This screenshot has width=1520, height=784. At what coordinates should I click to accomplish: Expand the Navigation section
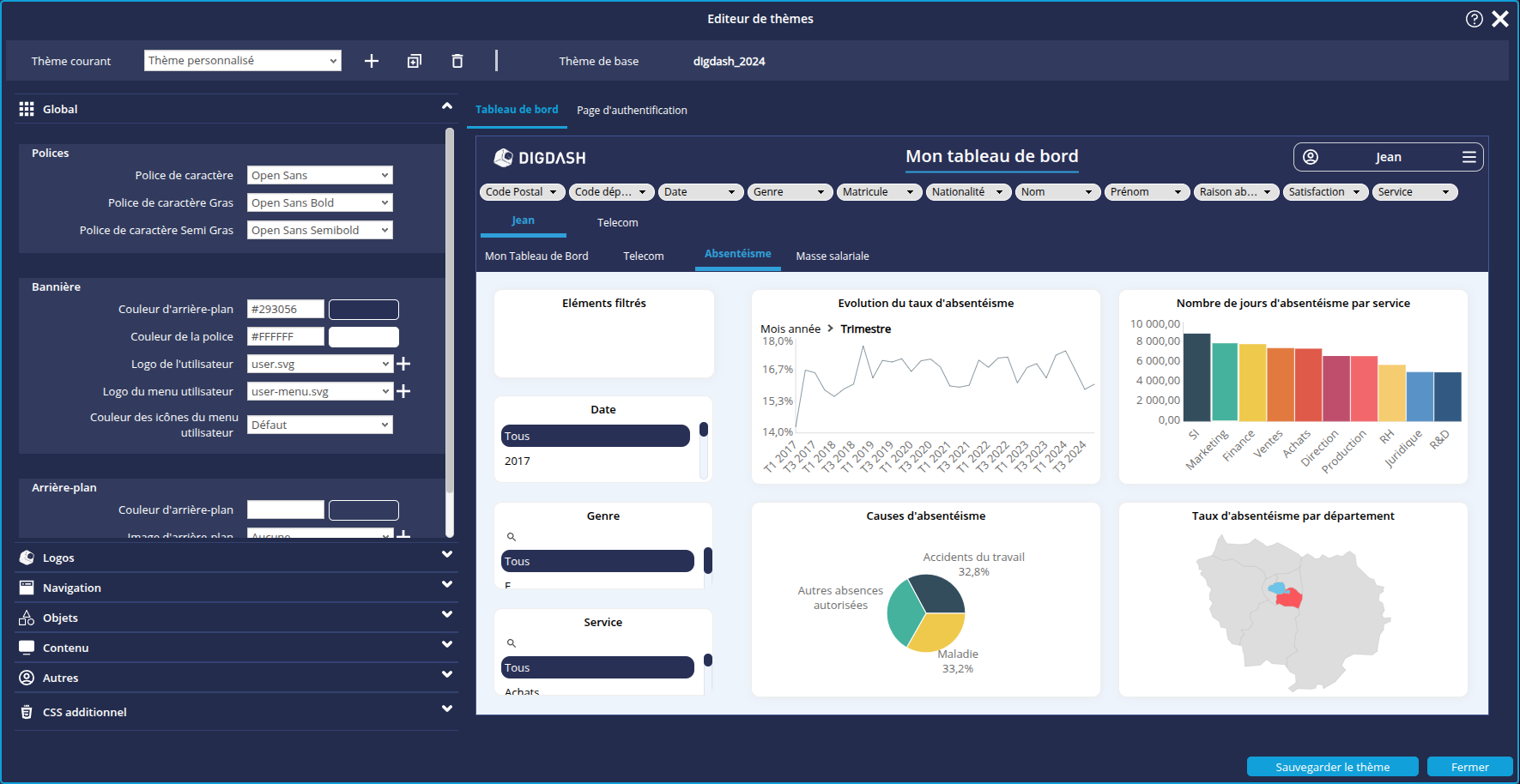click(236, 587)
